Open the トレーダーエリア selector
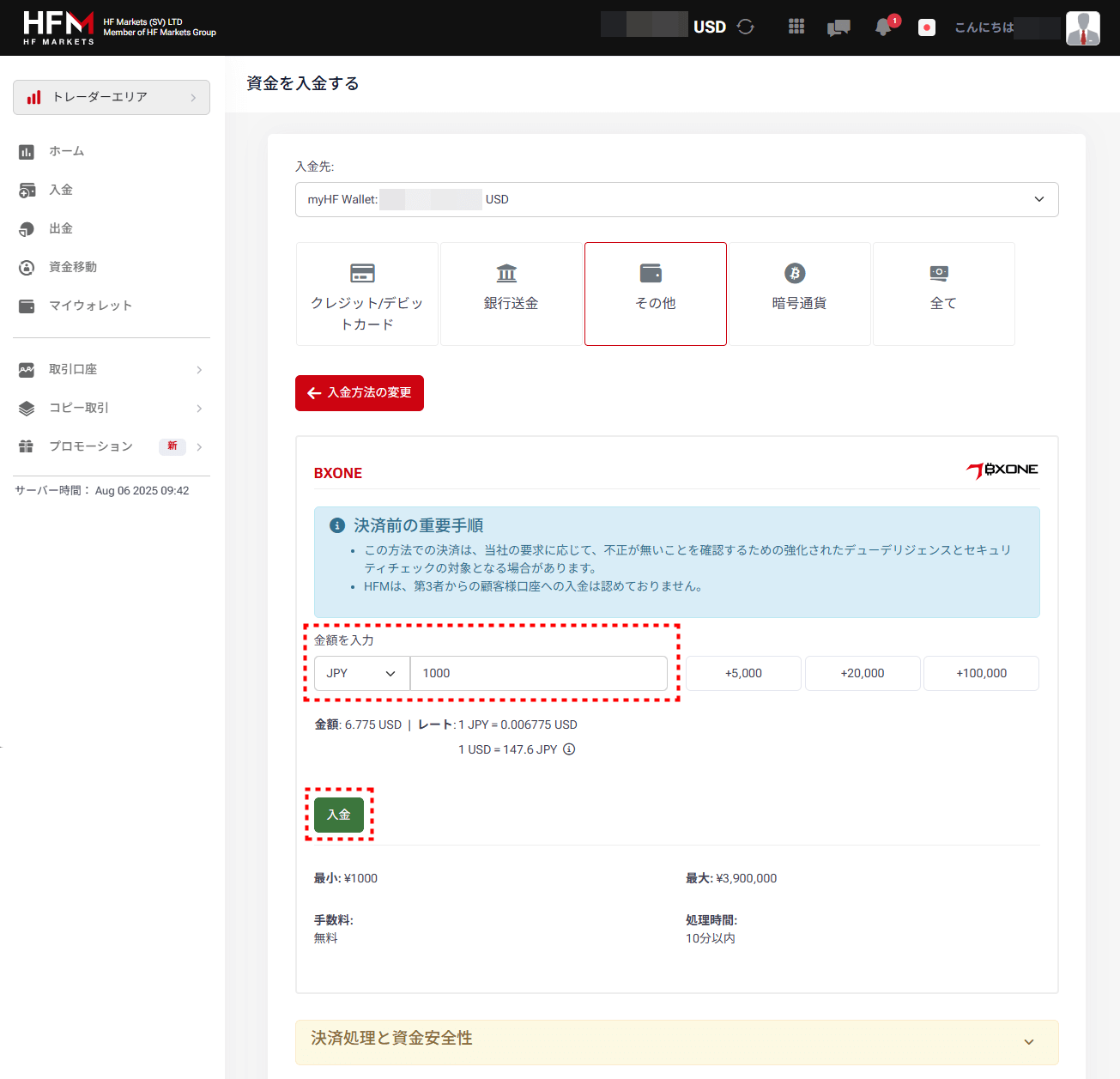Image resolution: width=1120 pixels, height=1079 pixels. (x=112, y=97)
